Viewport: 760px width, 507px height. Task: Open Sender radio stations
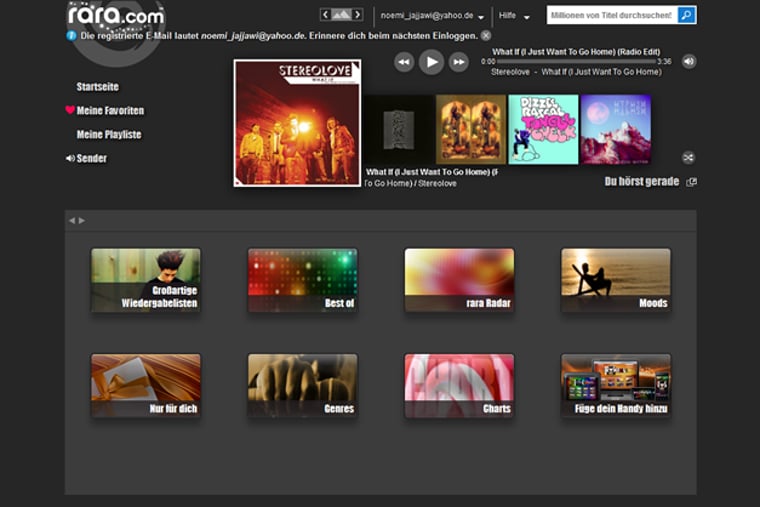click(x=91, y=158)
